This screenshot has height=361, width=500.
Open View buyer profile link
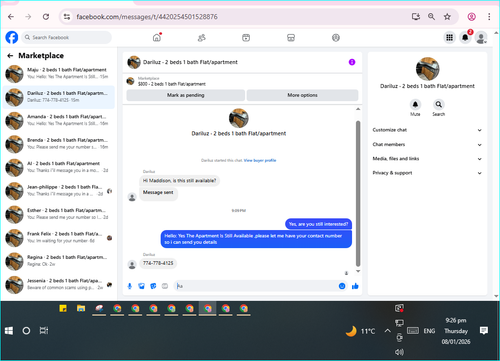coord(260,160)
